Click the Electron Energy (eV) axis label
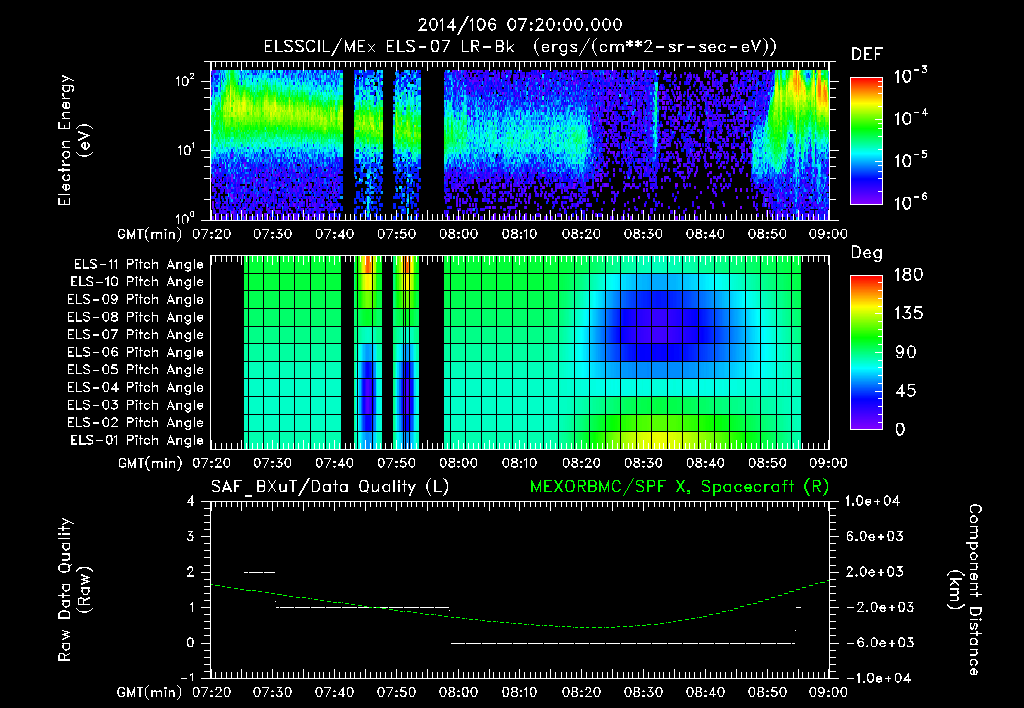Image resolution: width=1024 pixels, height=708 pixels. 74,140
